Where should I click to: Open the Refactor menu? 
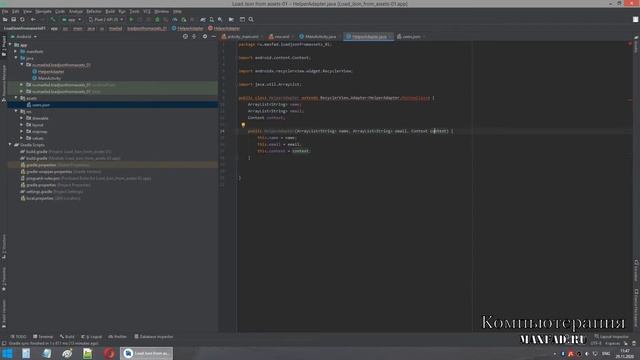tap(94, 11)
